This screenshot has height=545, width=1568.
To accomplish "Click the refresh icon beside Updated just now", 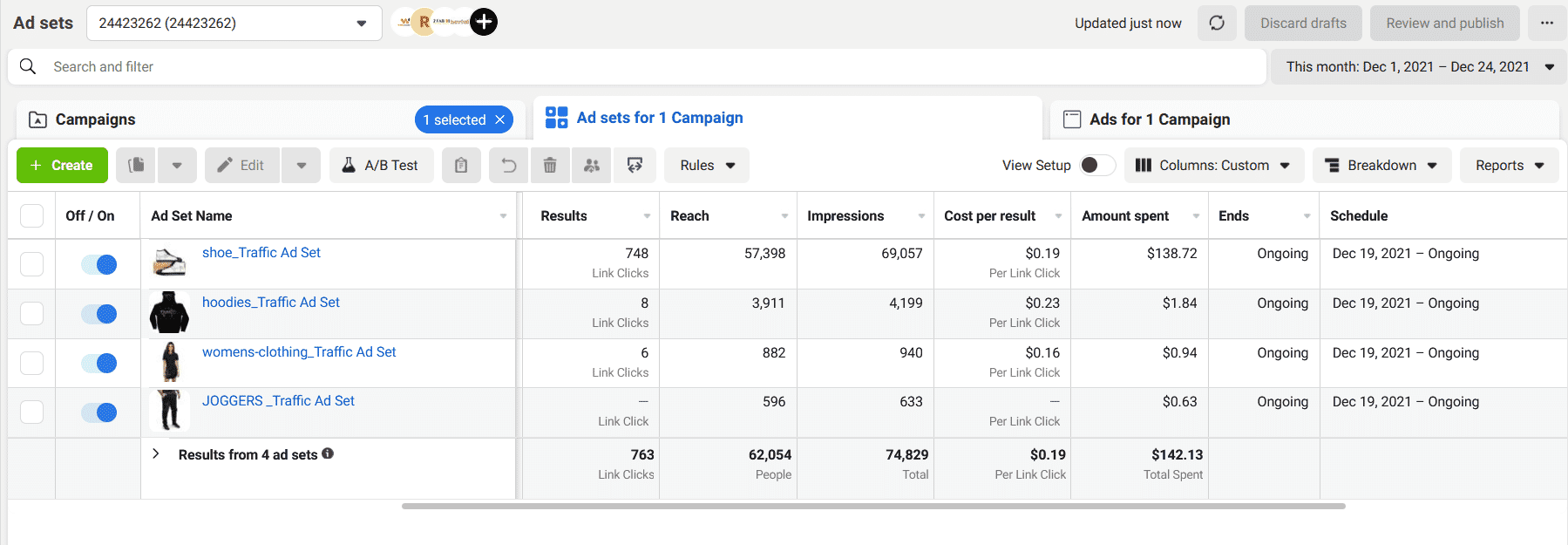I will click(x=1217, y=24).
